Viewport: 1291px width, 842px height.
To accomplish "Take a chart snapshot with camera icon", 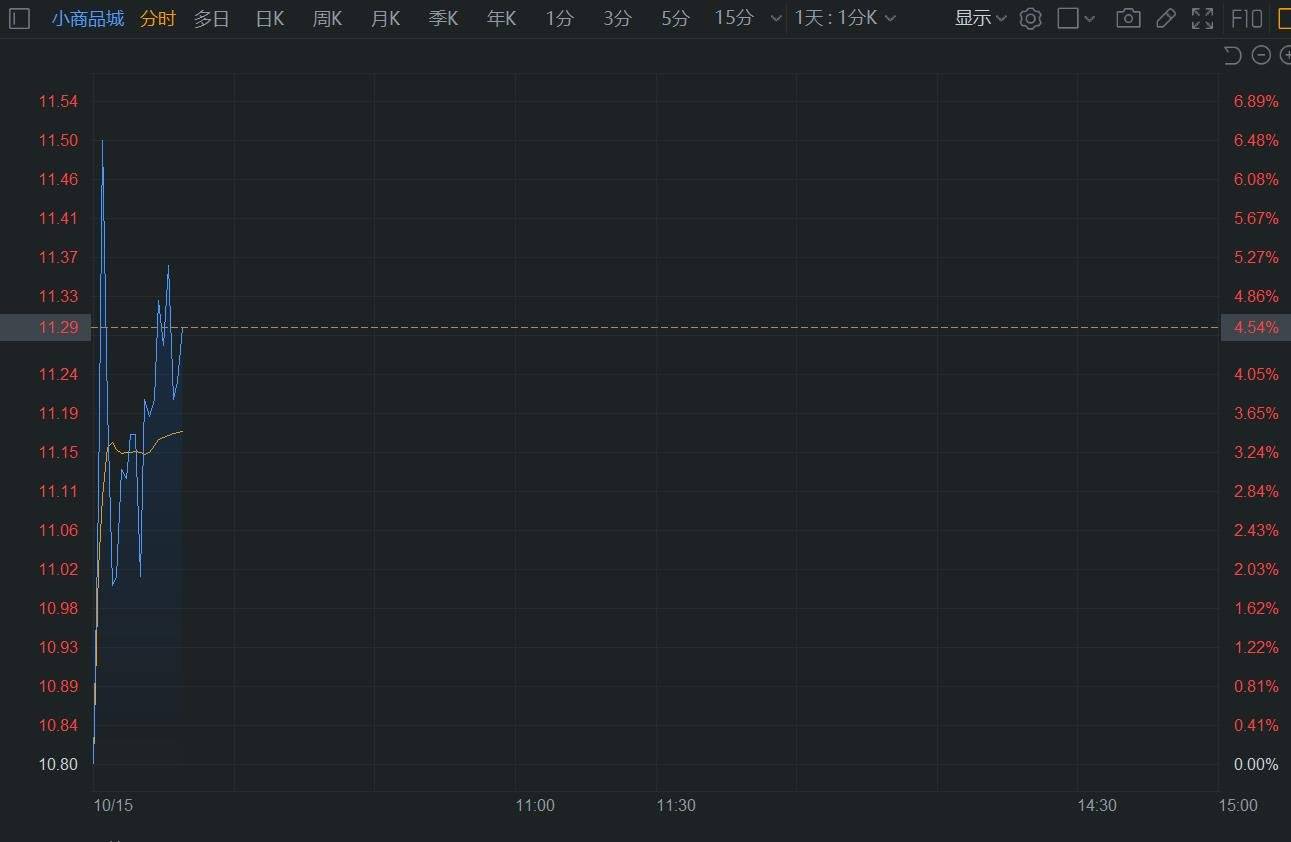I will [x=1128, y=18].
